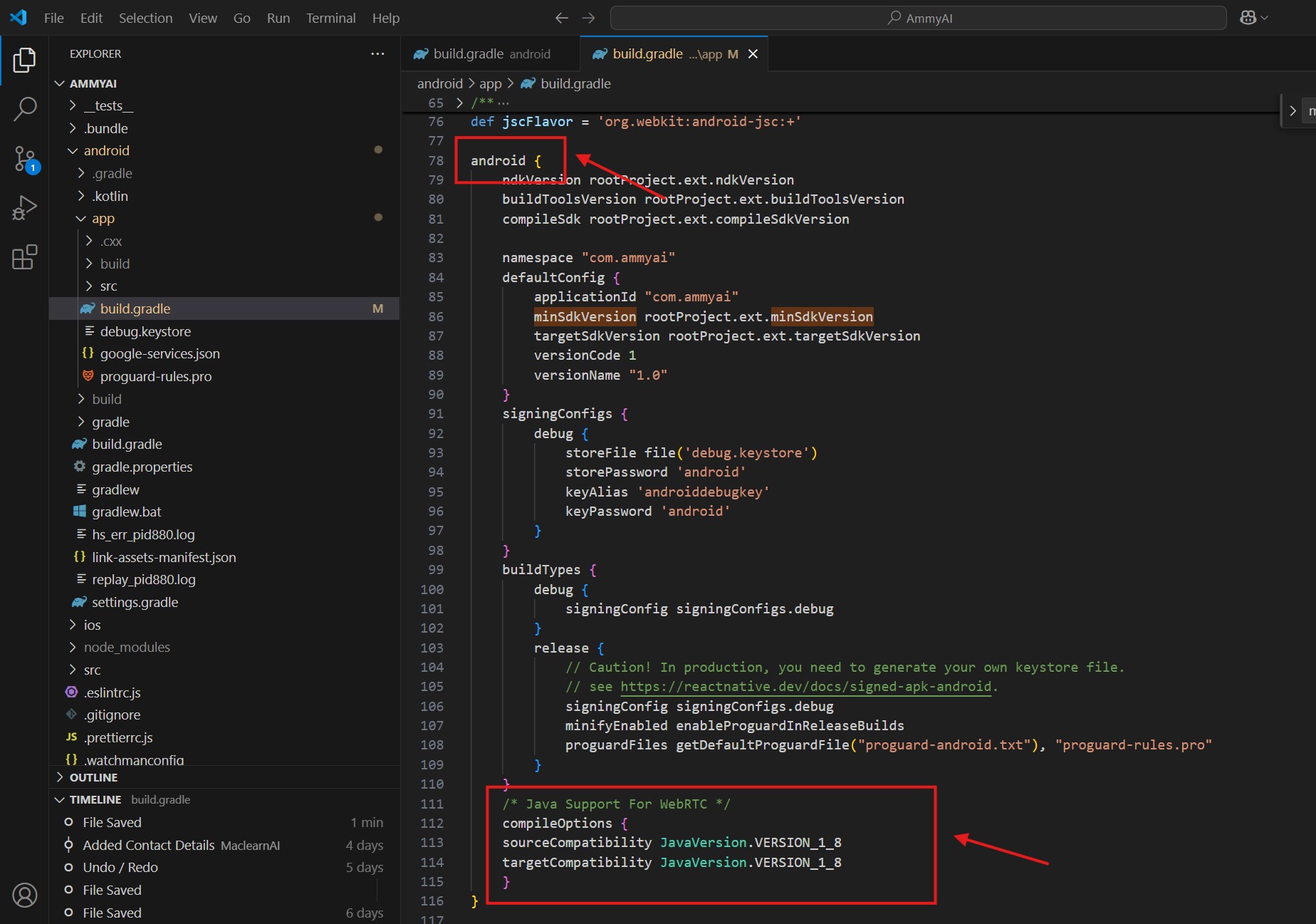
Task: Click the Accounts icon in activity bar
Action: pos(24,895)
